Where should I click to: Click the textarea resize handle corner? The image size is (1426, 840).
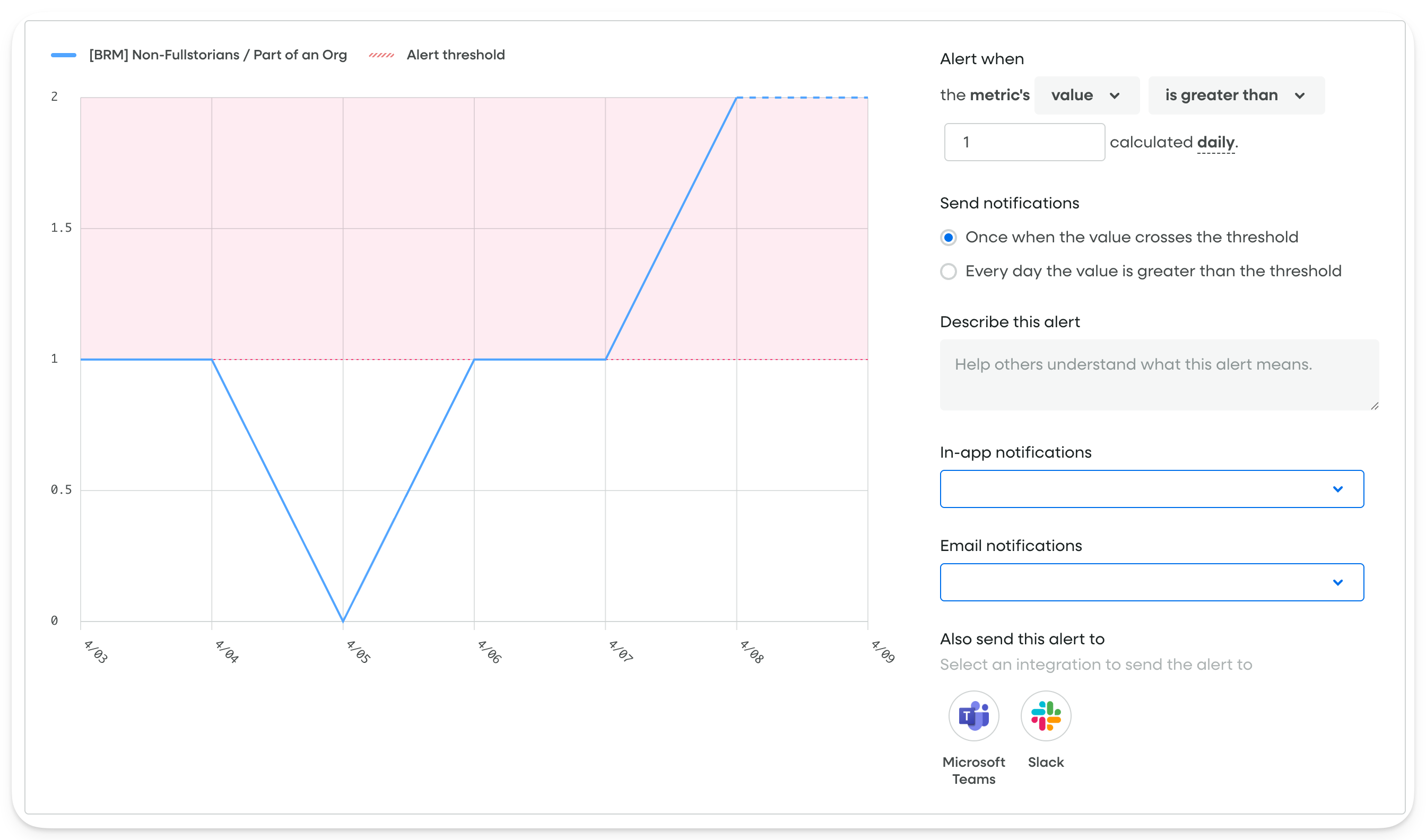[1375, 406]
